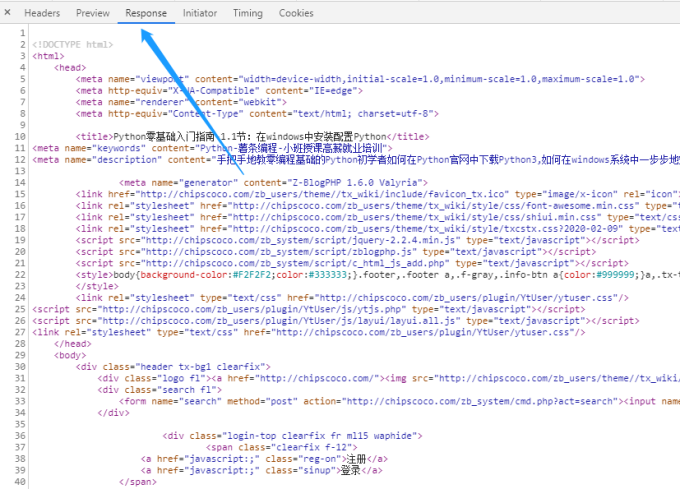Viewport: 680px width, 490px height.
Task: Click the <!DOCTYPE html> line
Action: pos(73,45)
